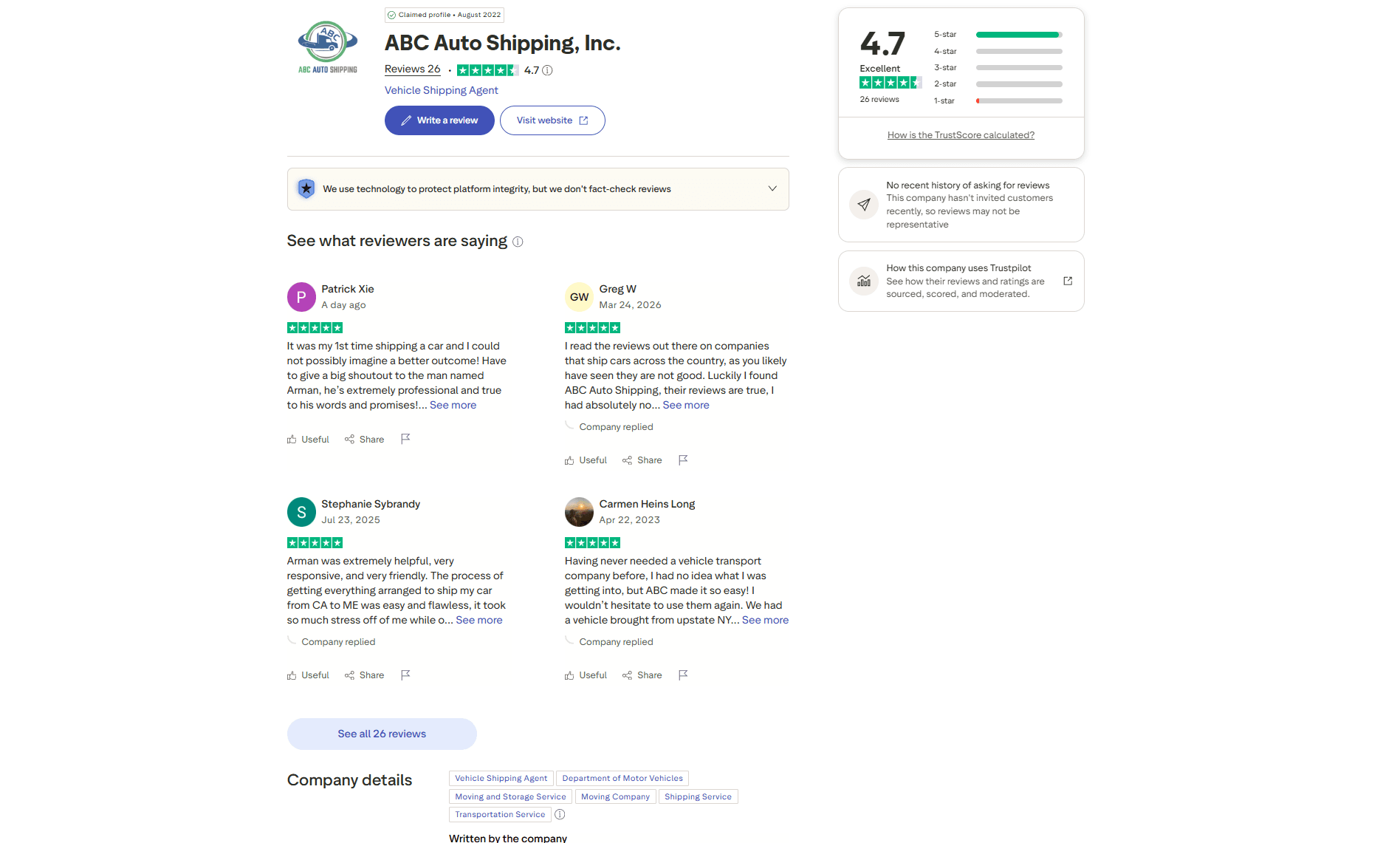The width and height of the screenshot is (1400, 843).
Task: Share Stephanie Sybrandy's review
Action: pos(364,675)
